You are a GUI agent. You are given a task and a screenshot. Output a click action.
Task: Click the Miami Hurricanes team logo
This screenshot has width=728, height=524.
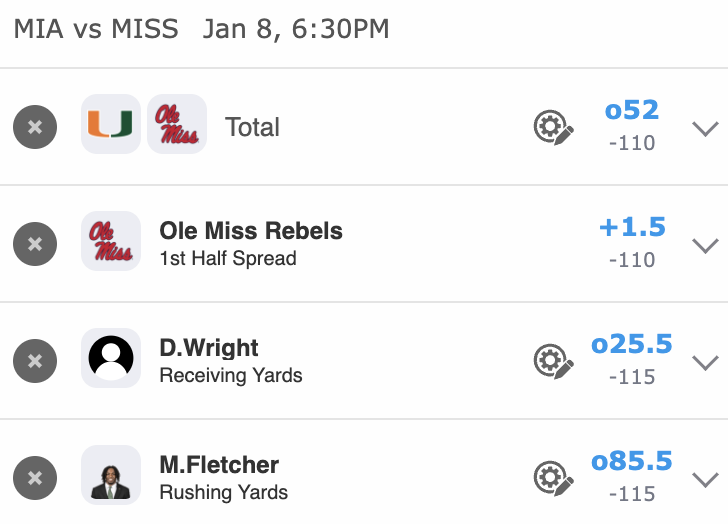pyautogui.click(x=110, y=124)
